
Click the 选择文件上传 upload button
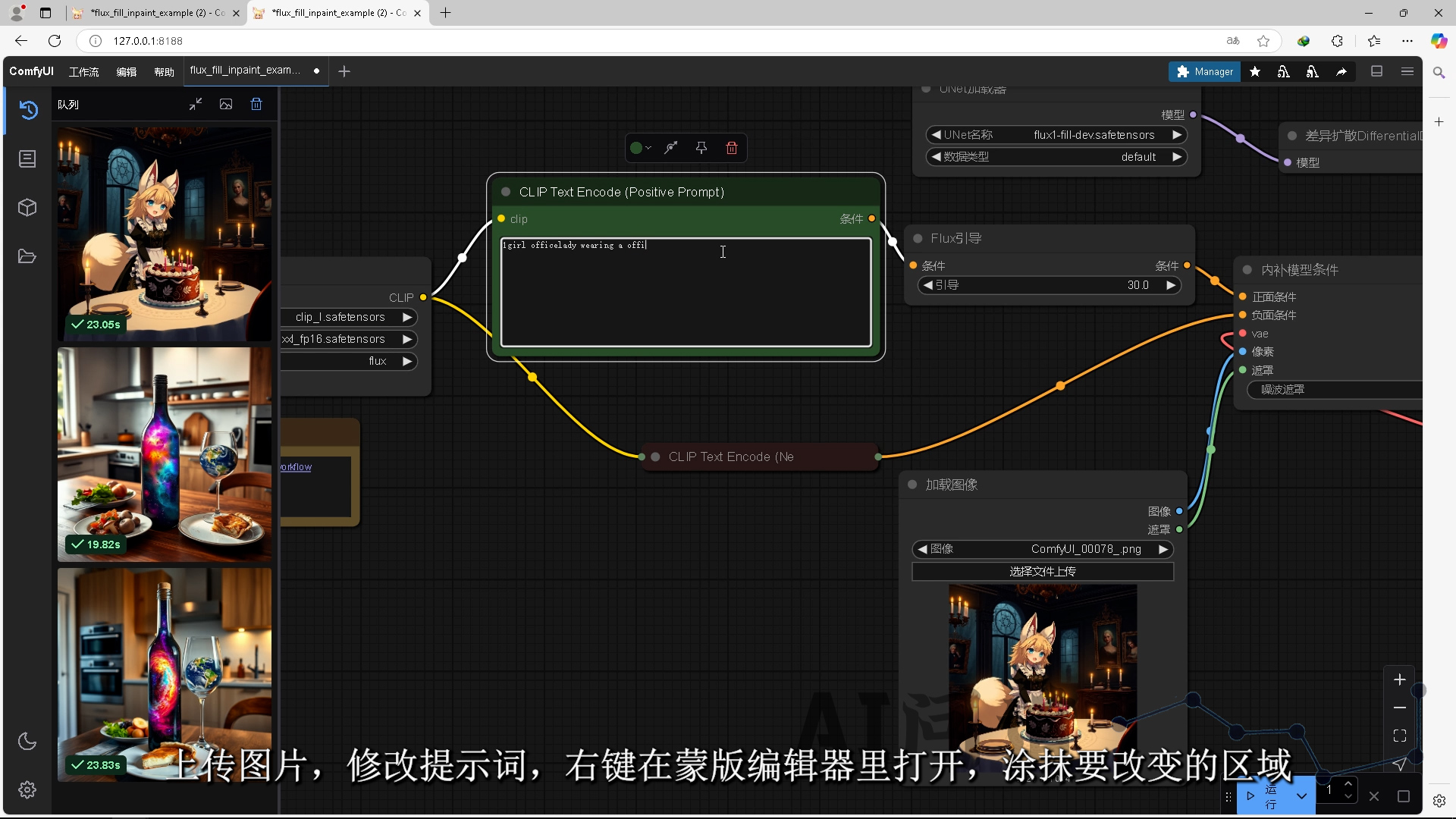point(1042,571)
